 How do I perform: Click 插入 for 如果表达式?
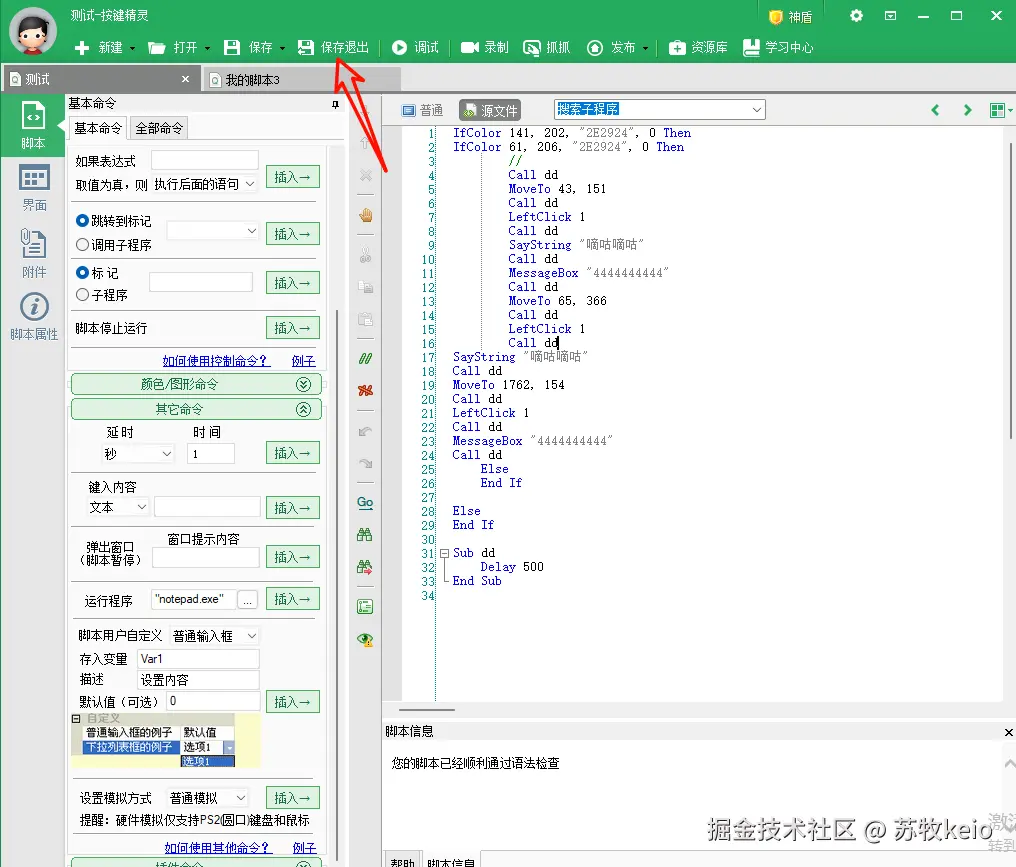point(292,176)
